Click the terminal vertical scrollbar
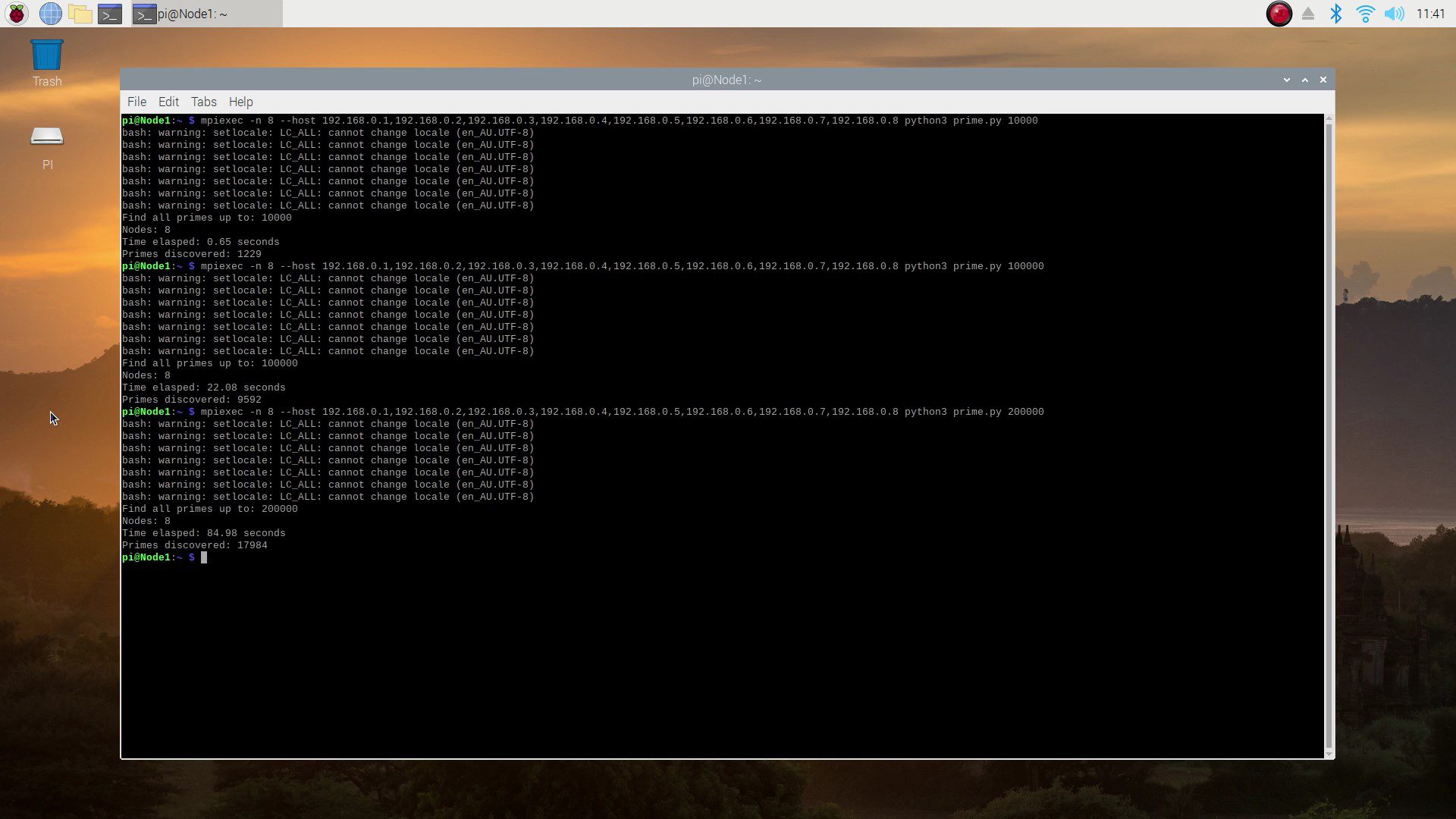The width and height of the screenshot is (1456, 819). (x=1328, y=436)
